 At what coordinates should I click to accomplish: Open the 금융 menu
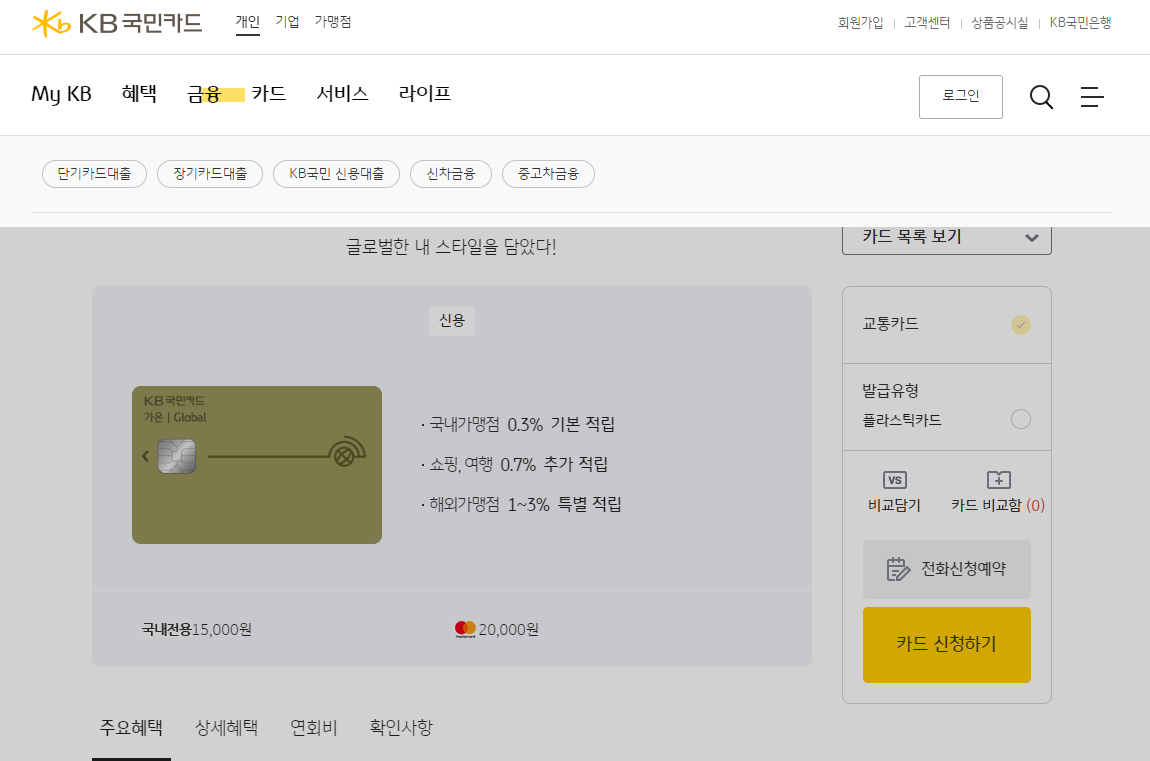tap(205, 94)
